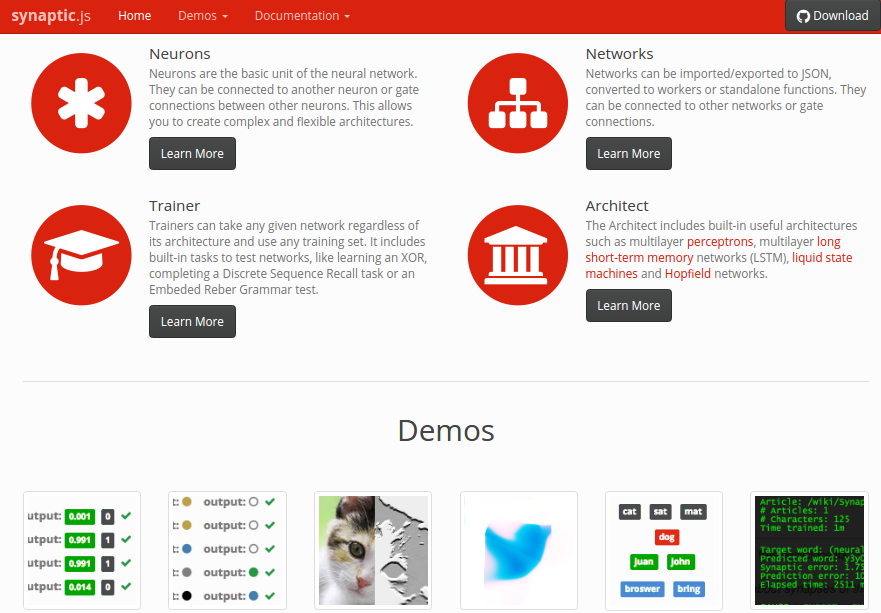Open the green terminal Wikipedia demo thumbnail
This screenshot has width=881, height=613.
[x=810, y=551]
